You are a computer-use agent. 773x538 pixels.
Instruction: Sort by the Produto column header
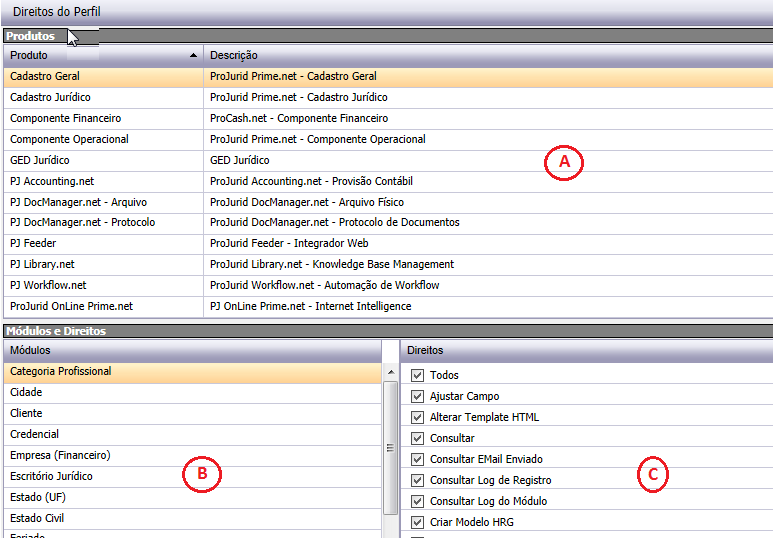point(104,55)
